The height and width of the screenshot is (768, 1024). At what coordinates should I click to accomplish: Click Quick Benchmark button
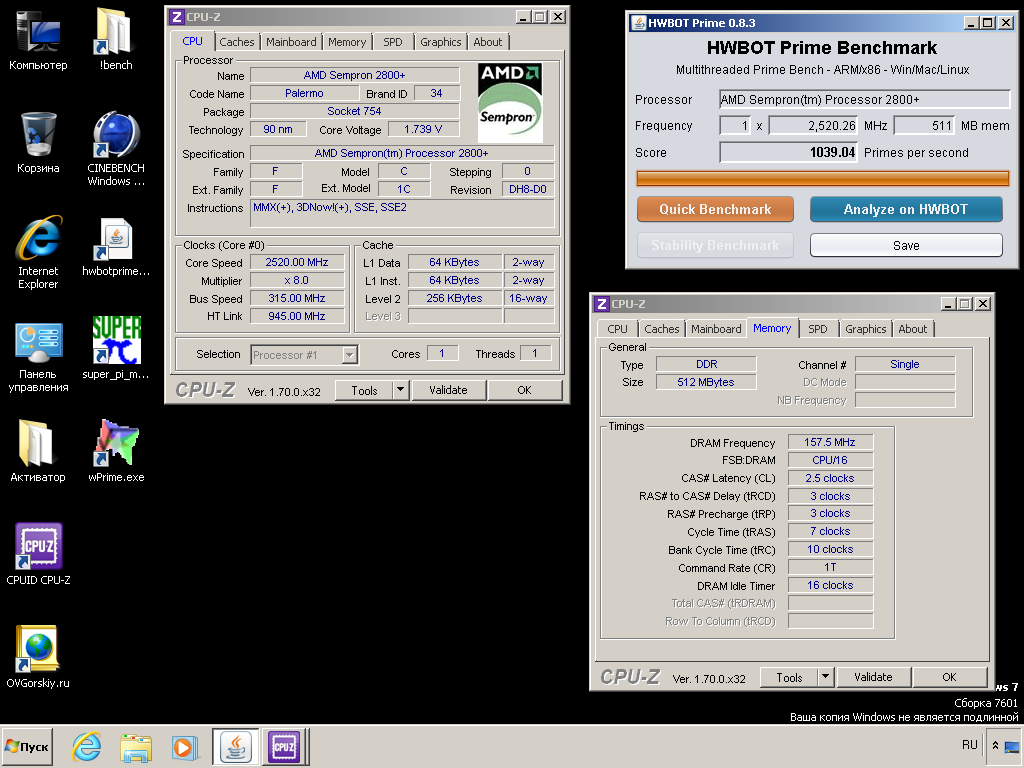(x=715, y=209)
